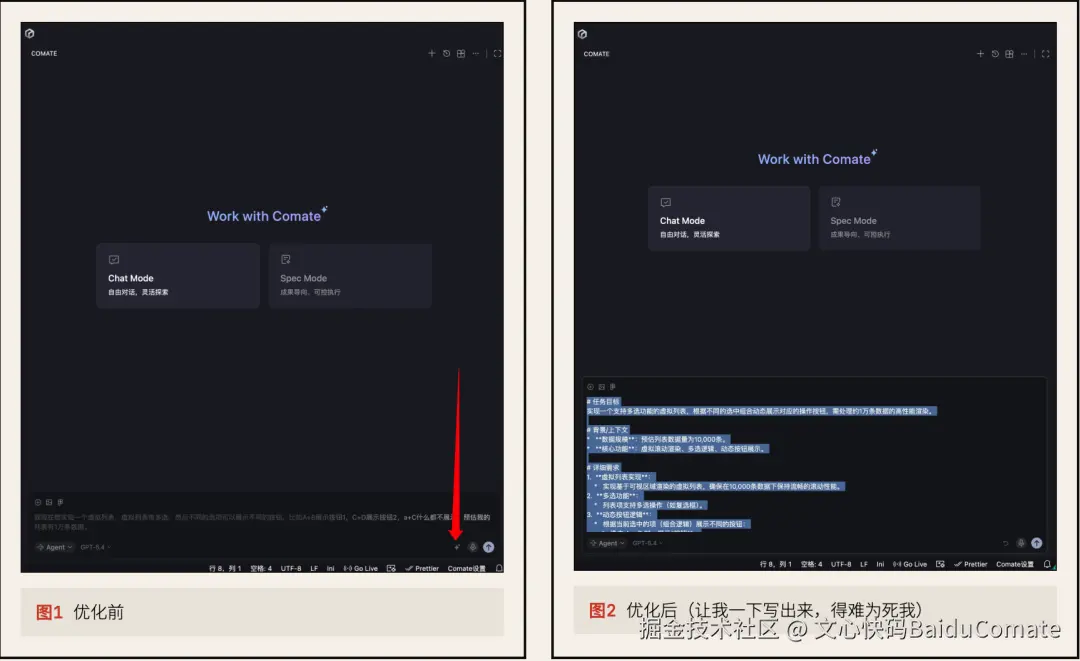
Task: Click the round send arrow button in Figure 2
Action: pyautogui.click(x=1037, y=543)
